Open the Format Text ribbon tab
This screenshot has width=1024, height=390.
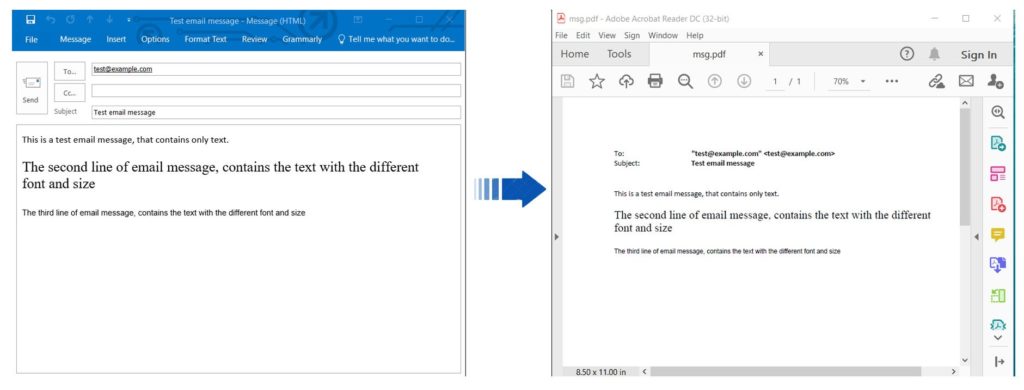205,39
